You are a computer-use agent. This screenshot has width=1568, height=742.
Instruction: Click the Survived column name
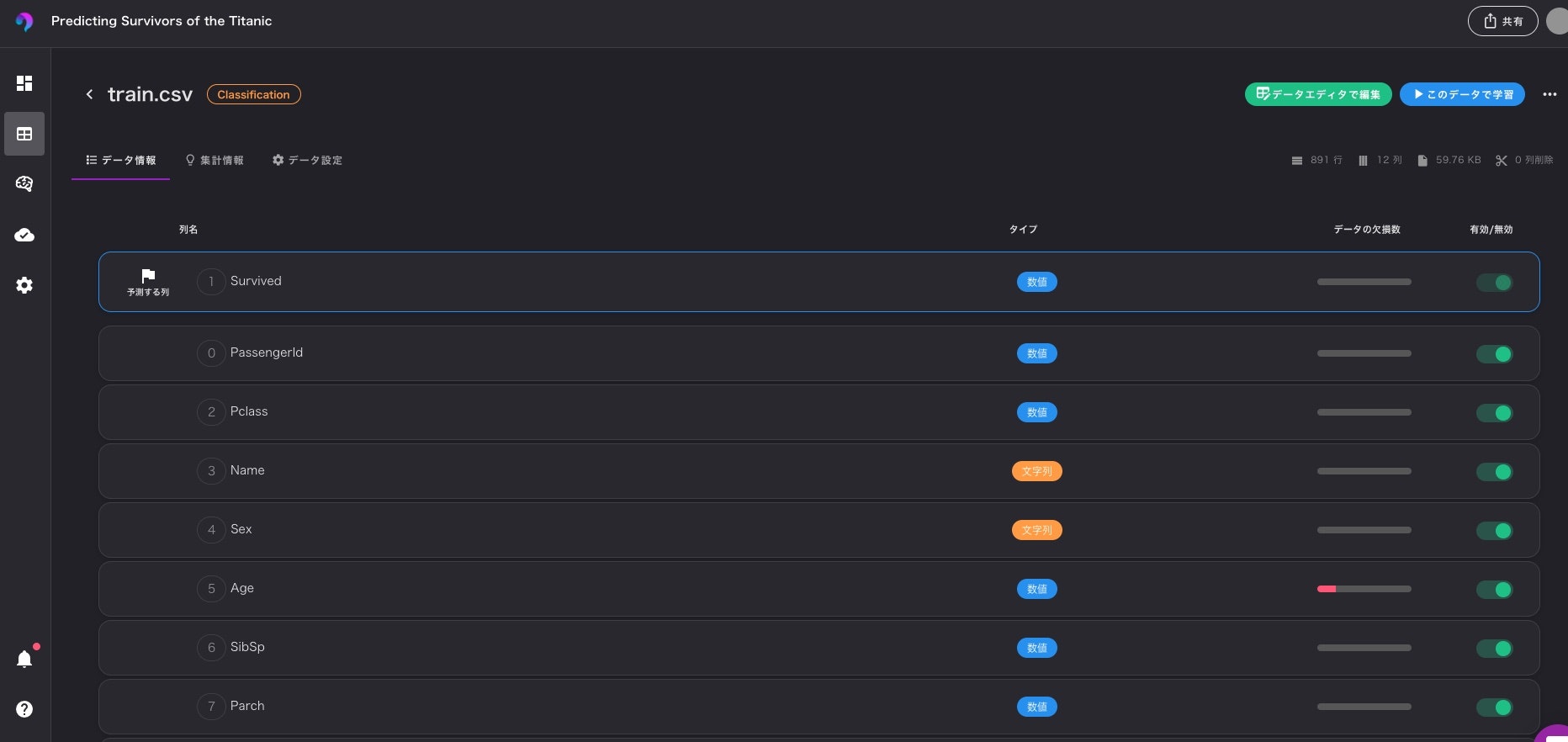coord(256,281)
